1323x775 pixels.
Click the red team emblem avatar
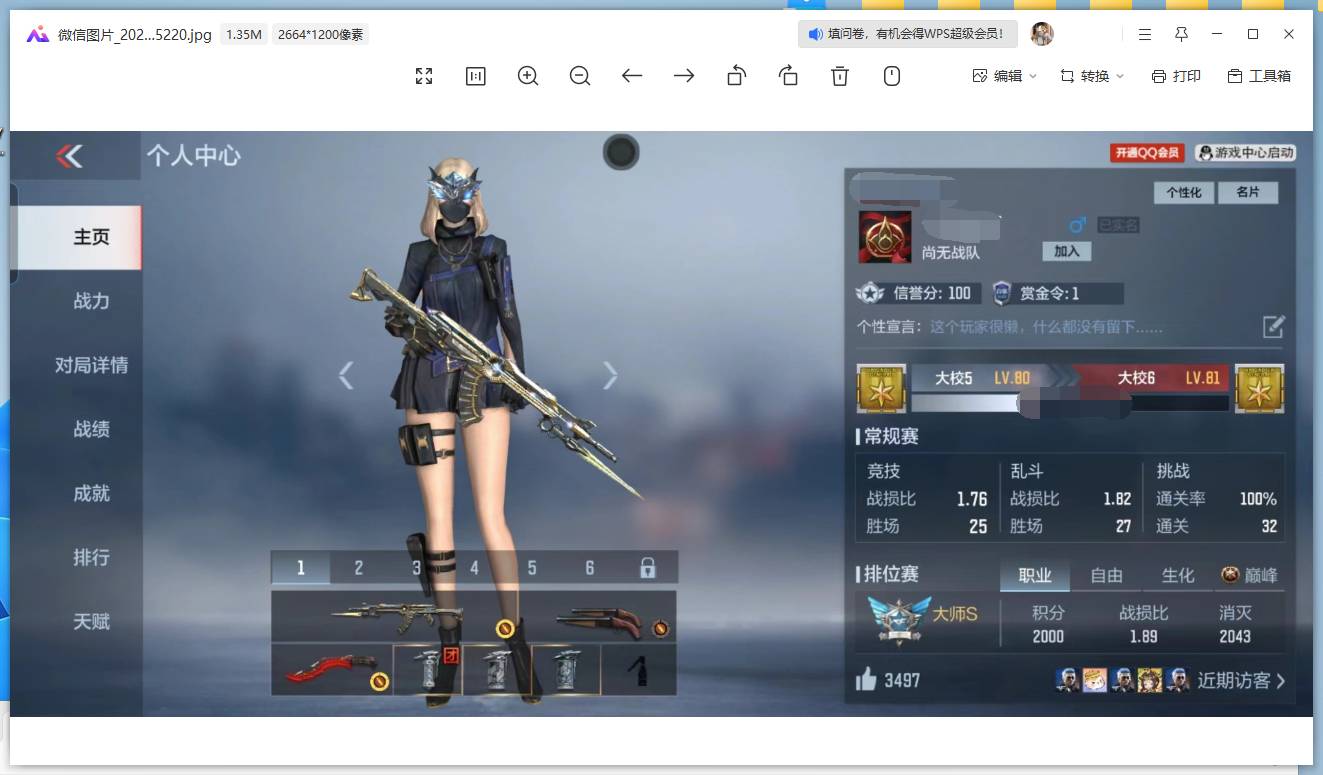(885, 237)
